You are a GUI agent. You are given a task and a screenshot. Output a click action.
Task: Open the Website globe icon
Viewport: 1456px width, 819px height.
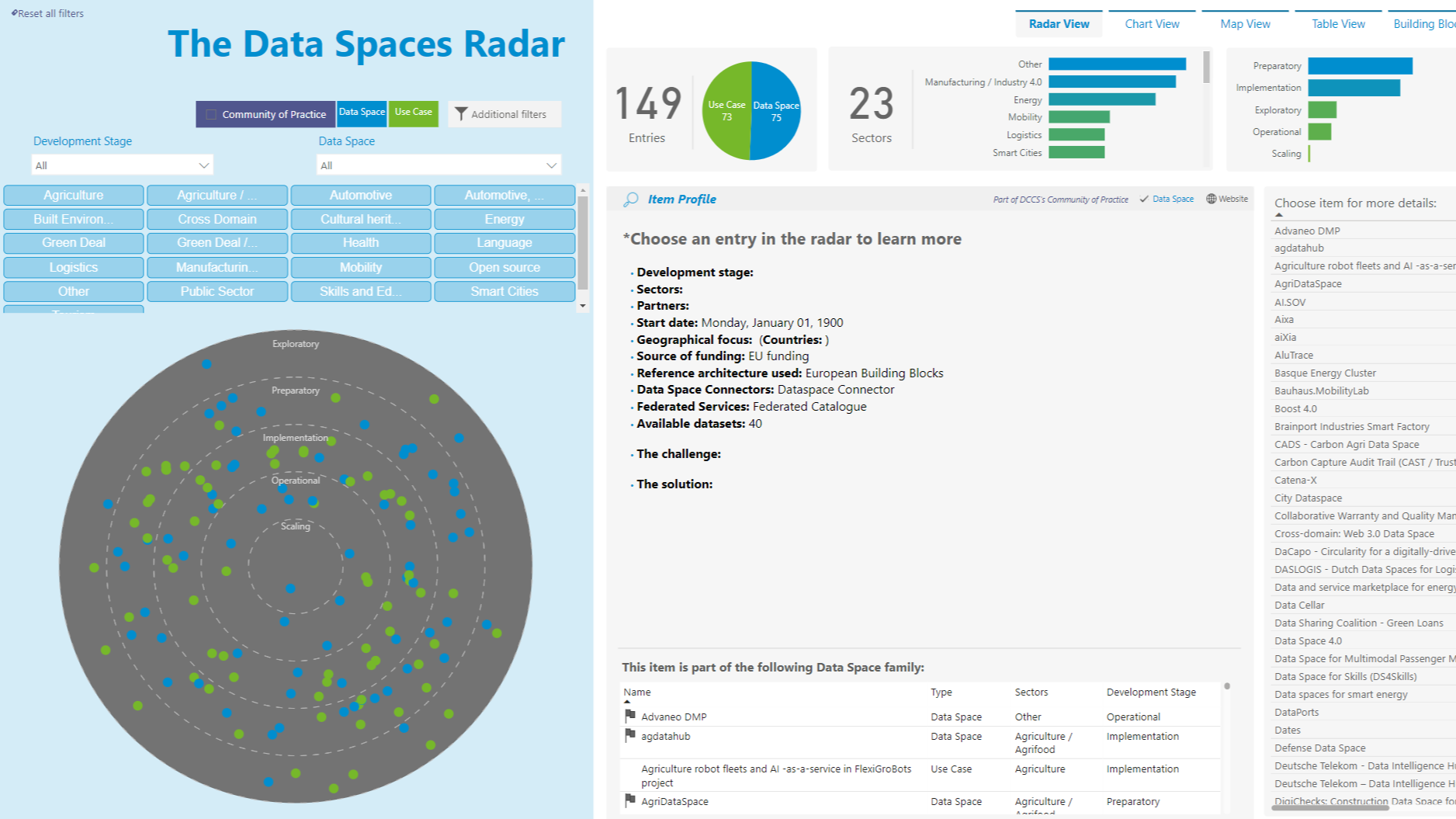1211,199
